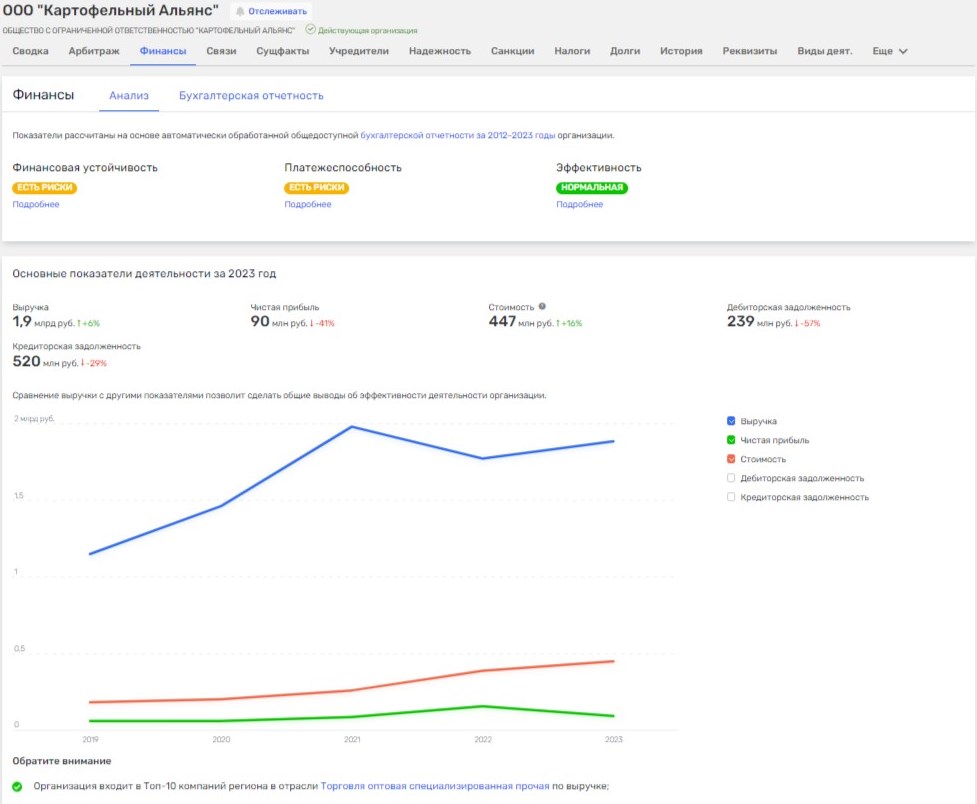Toggle the Выручка chart checkbox

(731, 421)
